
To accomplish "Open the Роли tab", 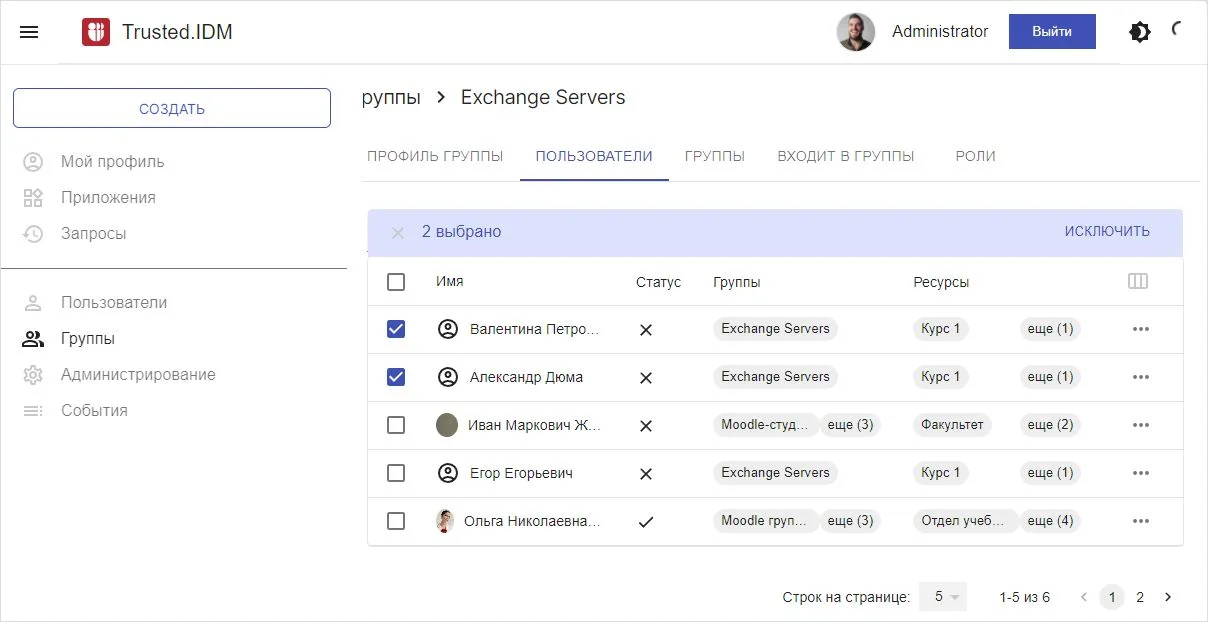I will [975, 156].
